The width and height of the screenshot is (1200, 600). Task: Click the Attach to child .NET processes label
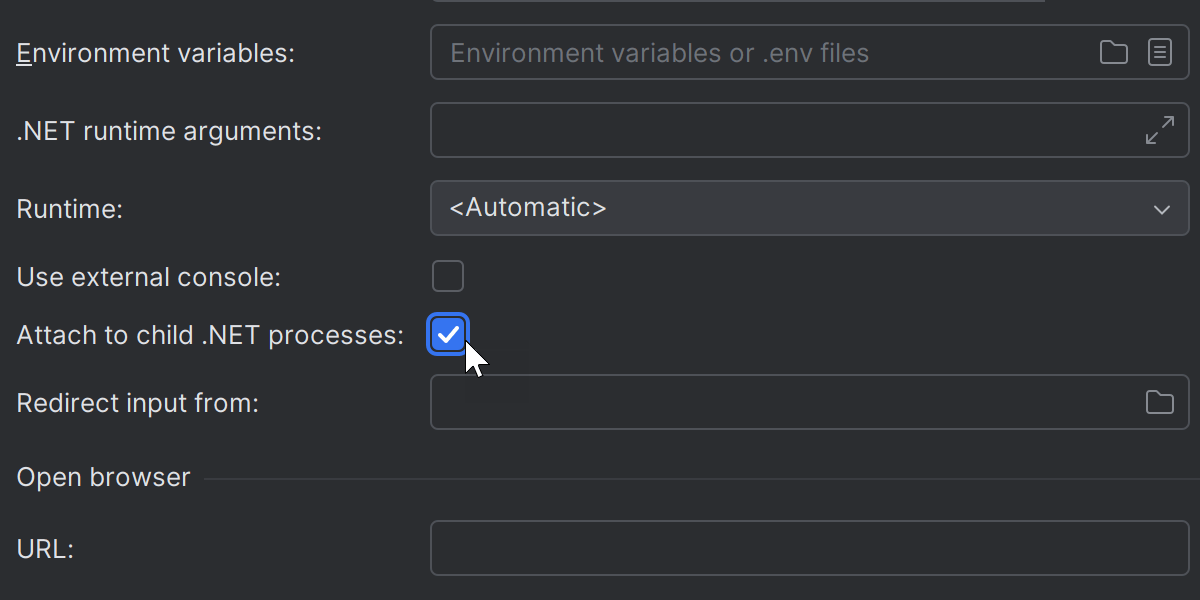tap(210, 335)
